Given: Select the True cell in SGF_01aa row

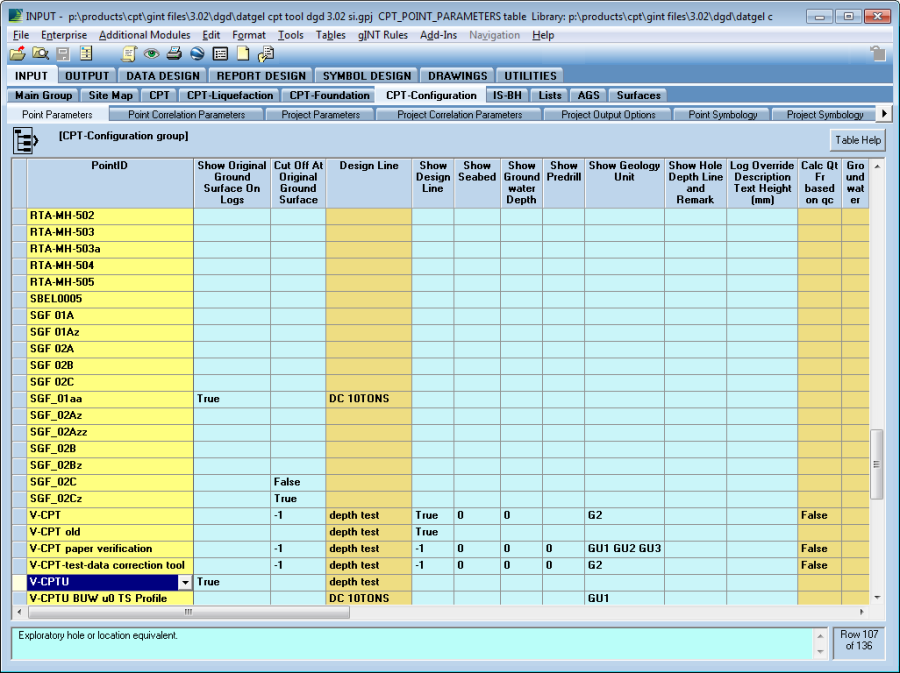Looking at the screenshot, I should click(231, 398).
